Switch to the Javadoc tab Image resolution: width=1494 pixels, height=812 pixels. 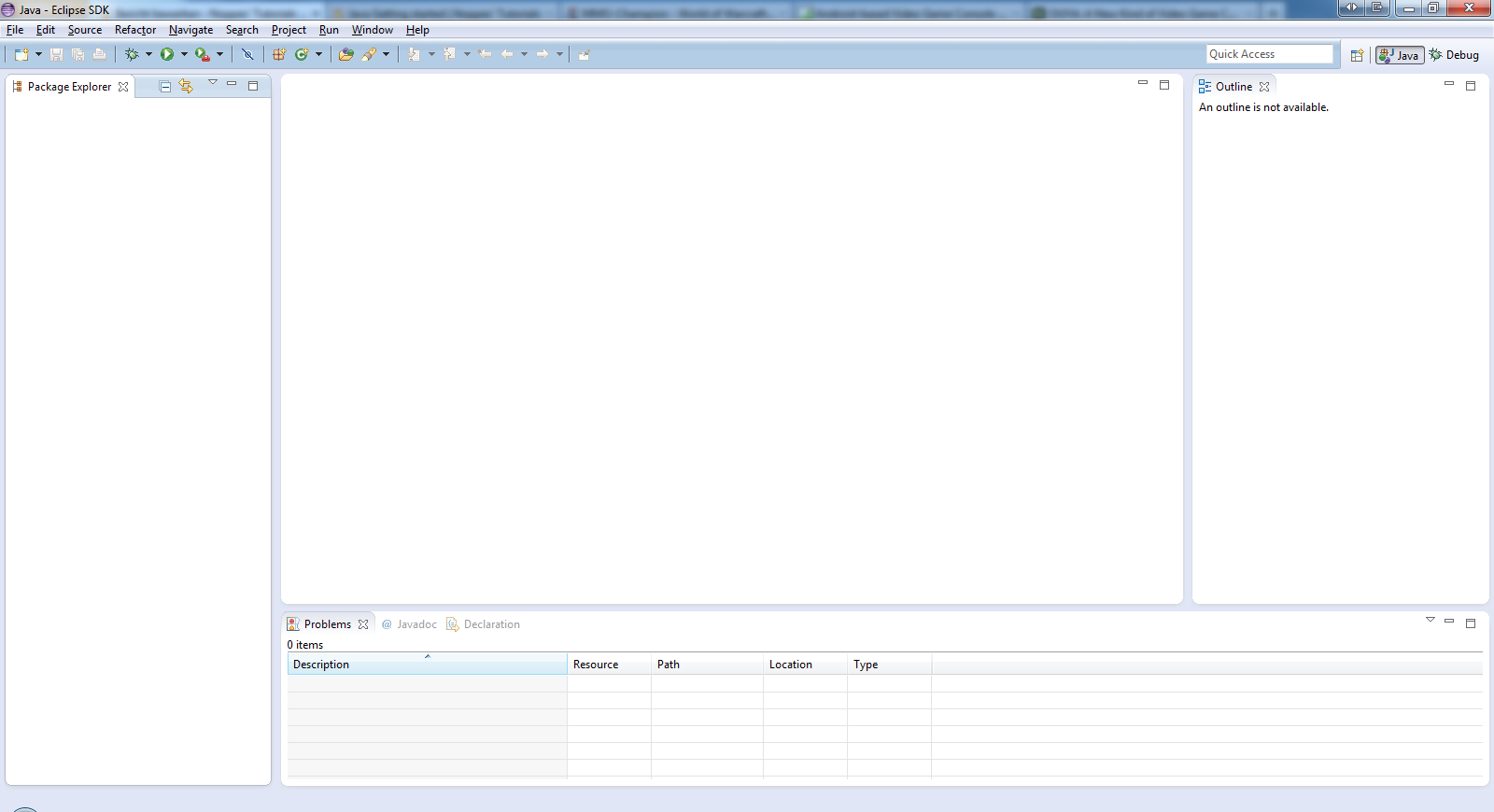click(409, 624)
